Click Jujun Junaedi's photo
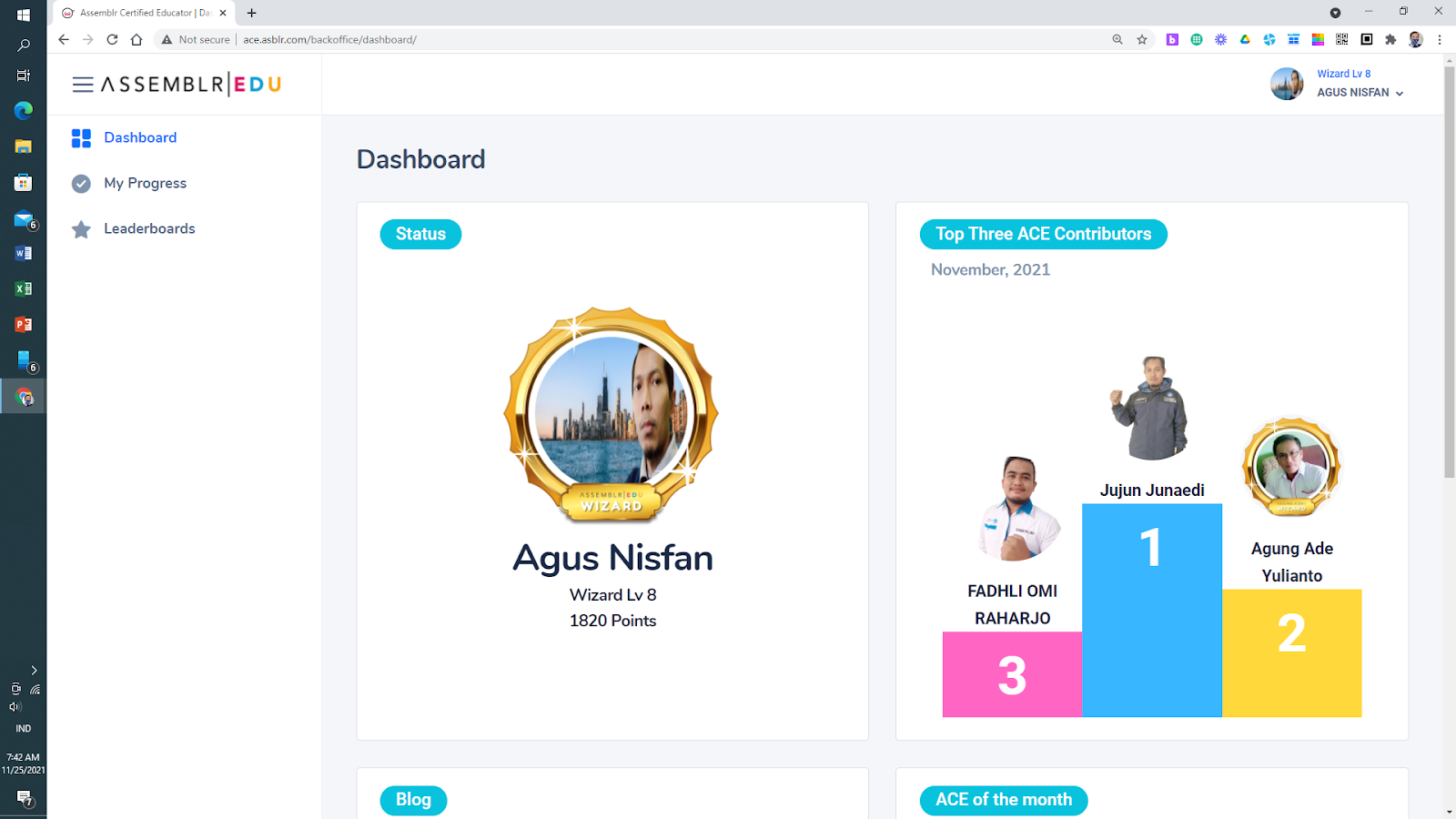This screenshot has width=1456, height=819. click(x=1151, y=408)
